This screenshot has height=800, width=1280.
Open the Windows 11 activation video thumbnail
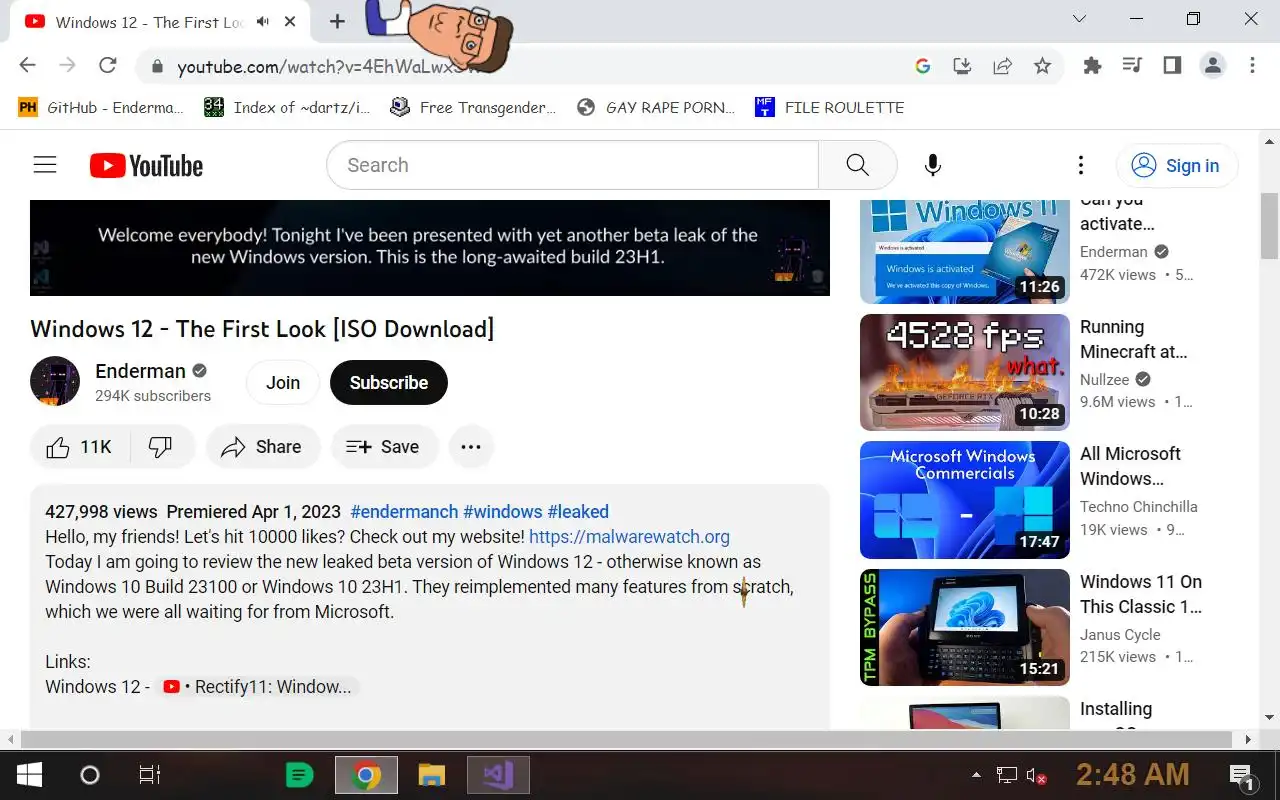click(965, 250)
